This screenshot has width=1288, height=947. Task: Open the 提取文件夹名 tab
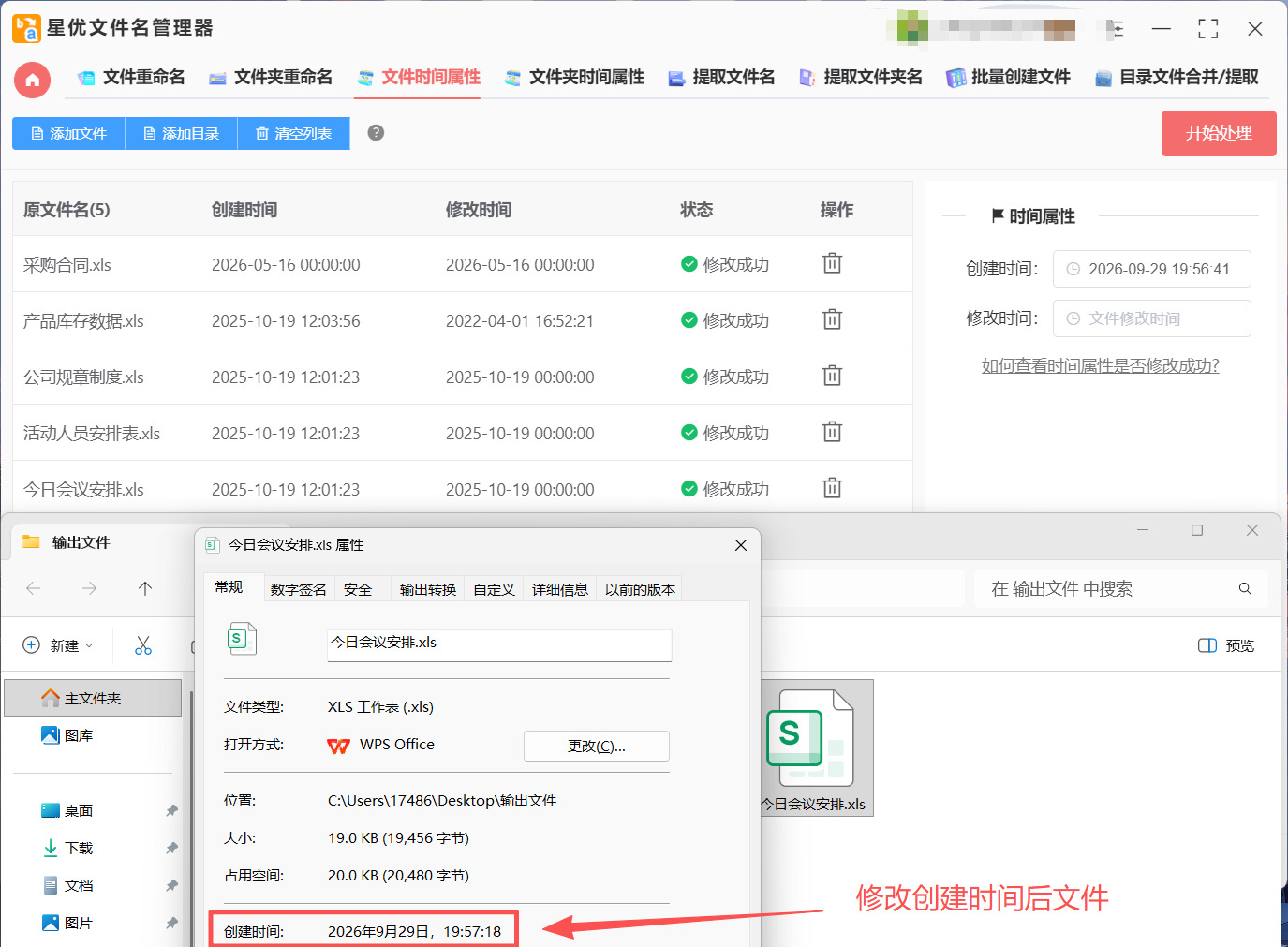point(860,78)
